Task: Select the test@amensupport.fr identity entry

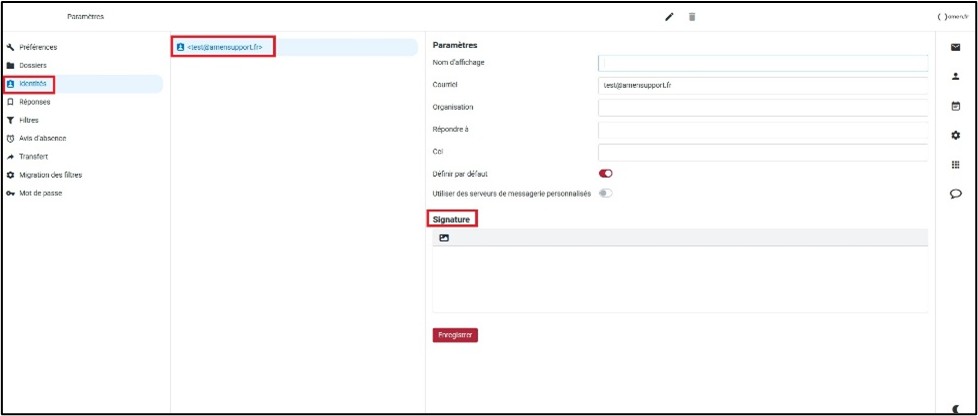Action: [224, 47]
